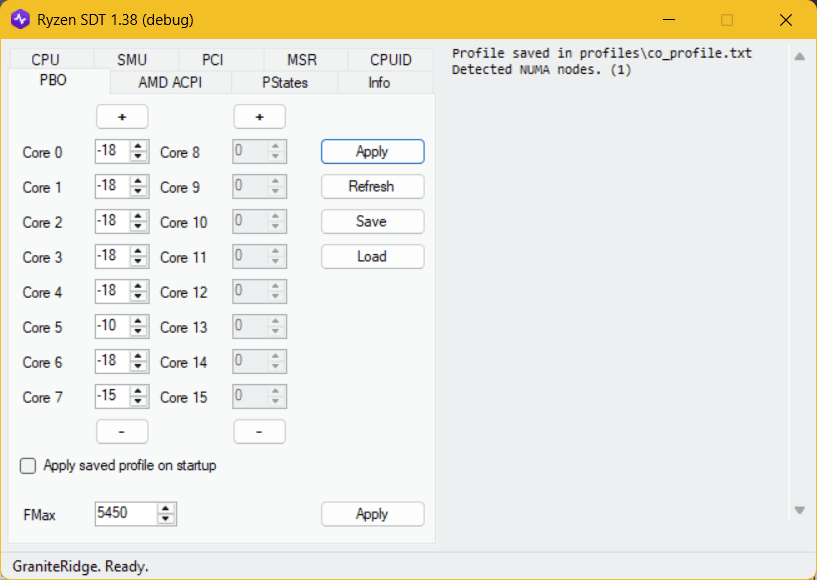Select the PCI tab
The image size is (817, 580).
point(221,59)
